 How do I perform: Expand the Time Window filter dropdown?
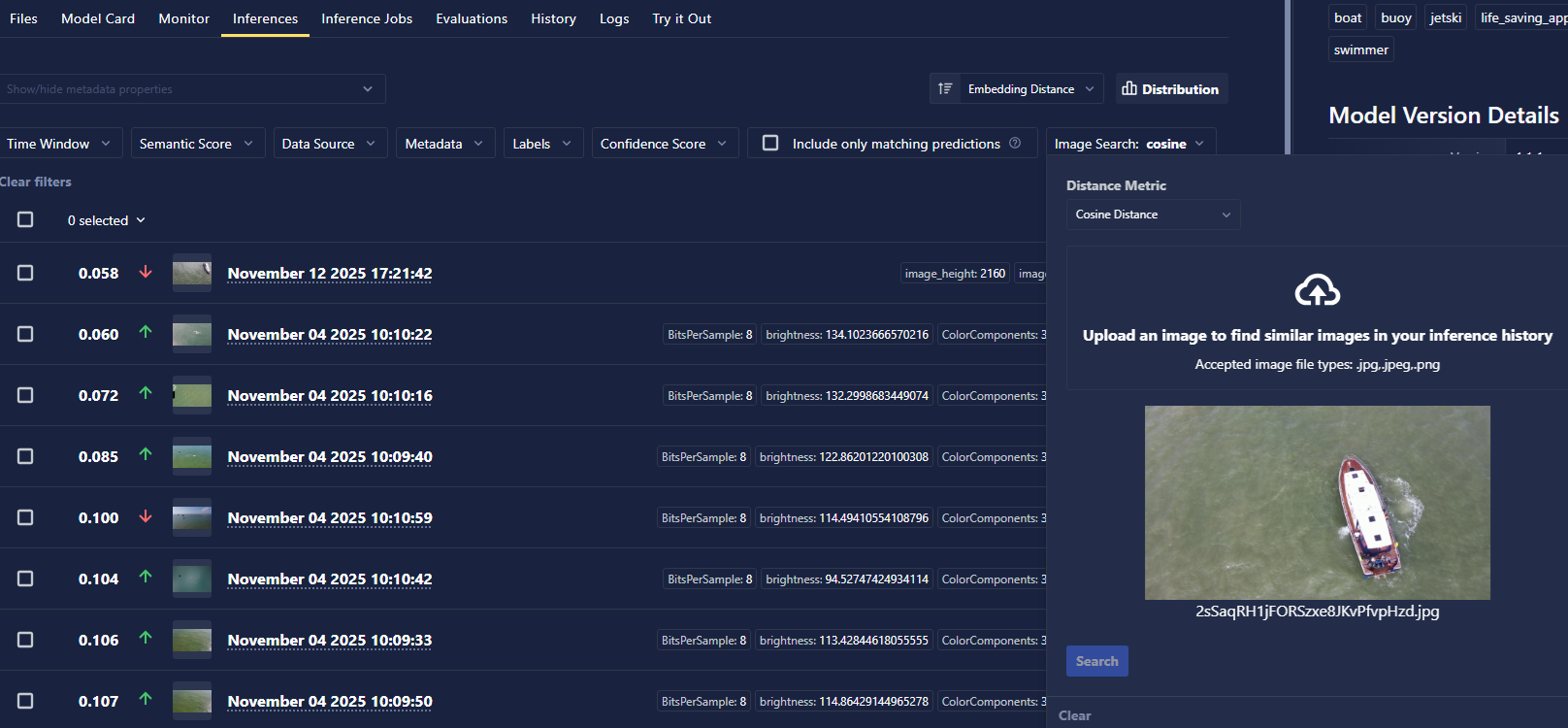58,144
